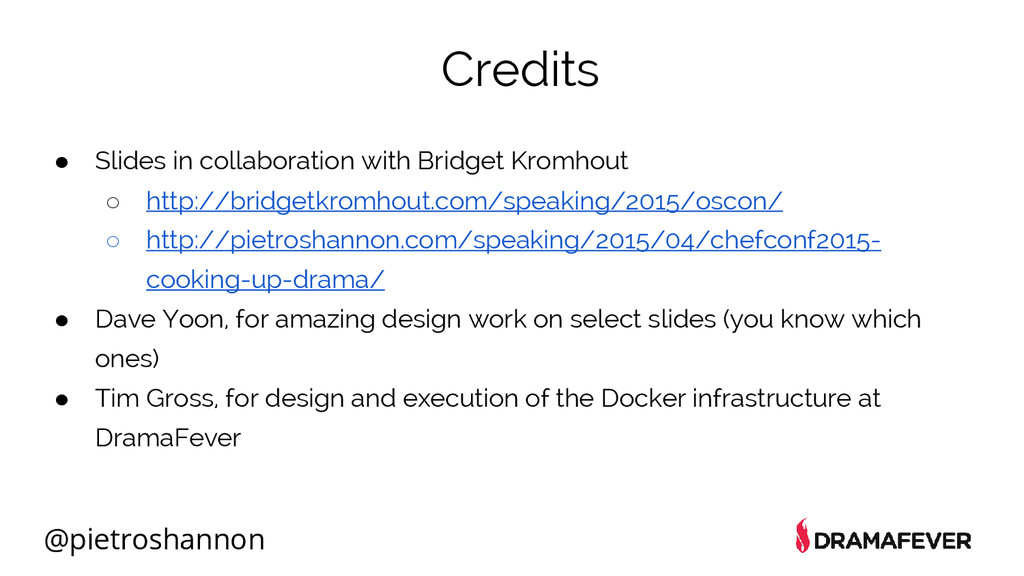Click the DramaFever flame logo icon
The height and width of the screenshot is (576, 1024).
click(802, 536)
